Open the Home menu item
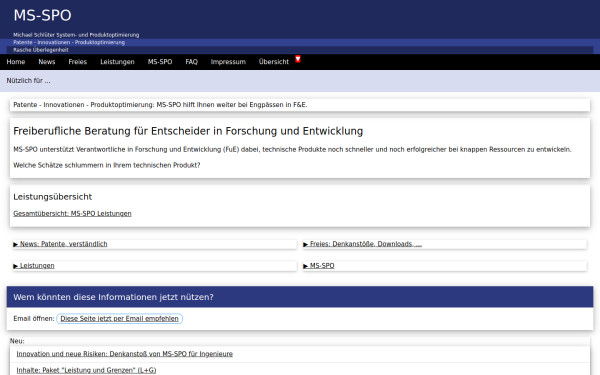Viewport: 600px width, 375px height. pyautogui.click(x=16, y=62)
